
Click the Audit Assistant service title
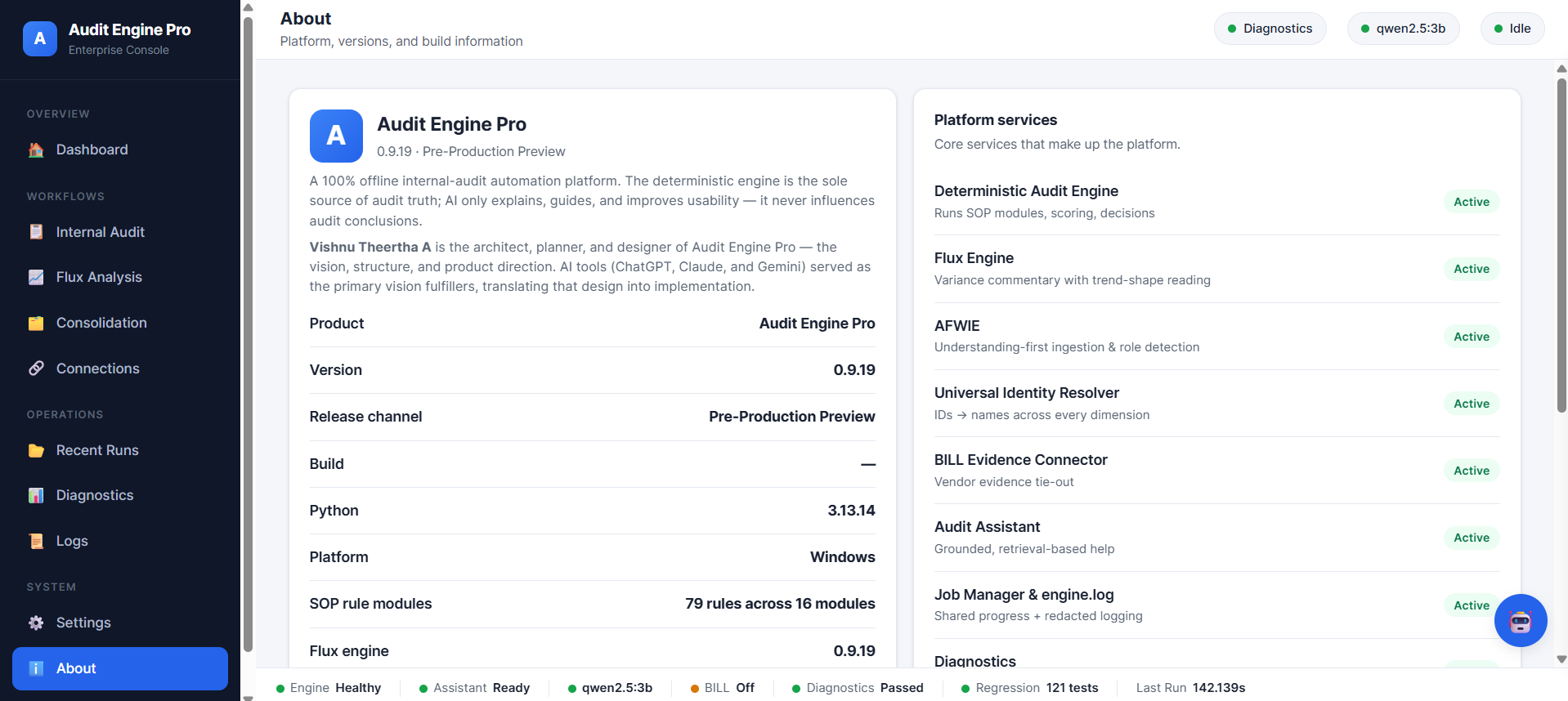(987, 527)
